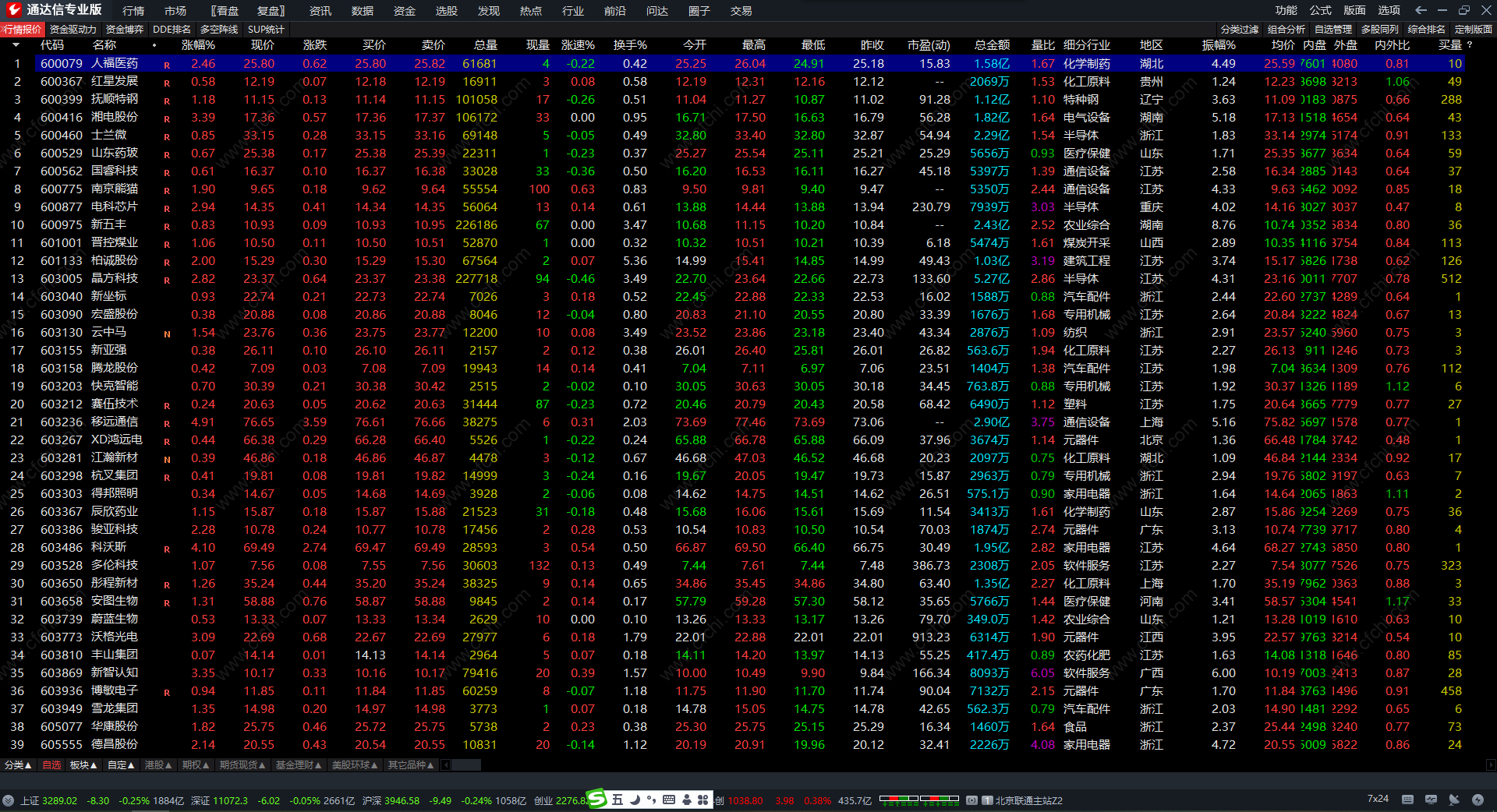Click the 组合分析 button
Image resolution: width=1497 pixels, height=812 pixels.
tap(1286, 30)
